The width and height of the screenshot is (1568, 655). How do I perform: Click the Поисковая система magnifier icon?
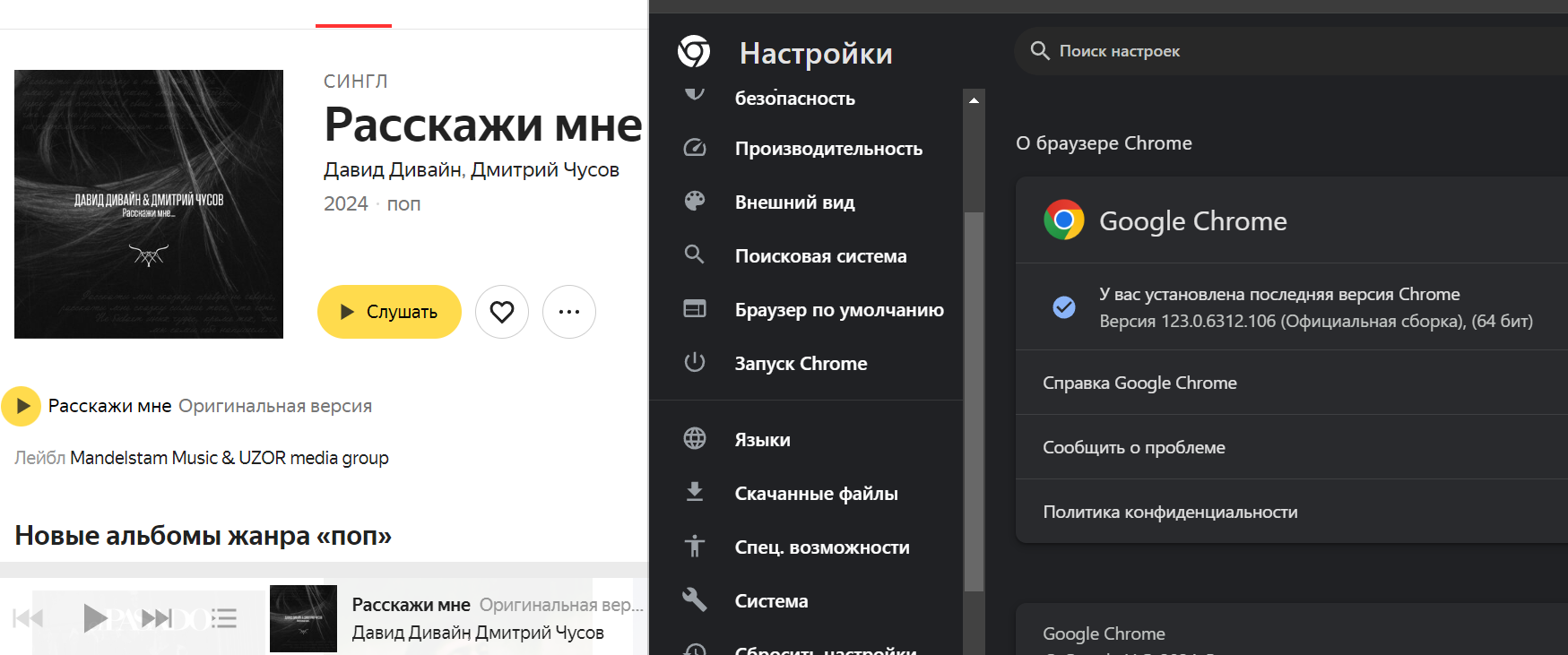(x=695, y=254)
